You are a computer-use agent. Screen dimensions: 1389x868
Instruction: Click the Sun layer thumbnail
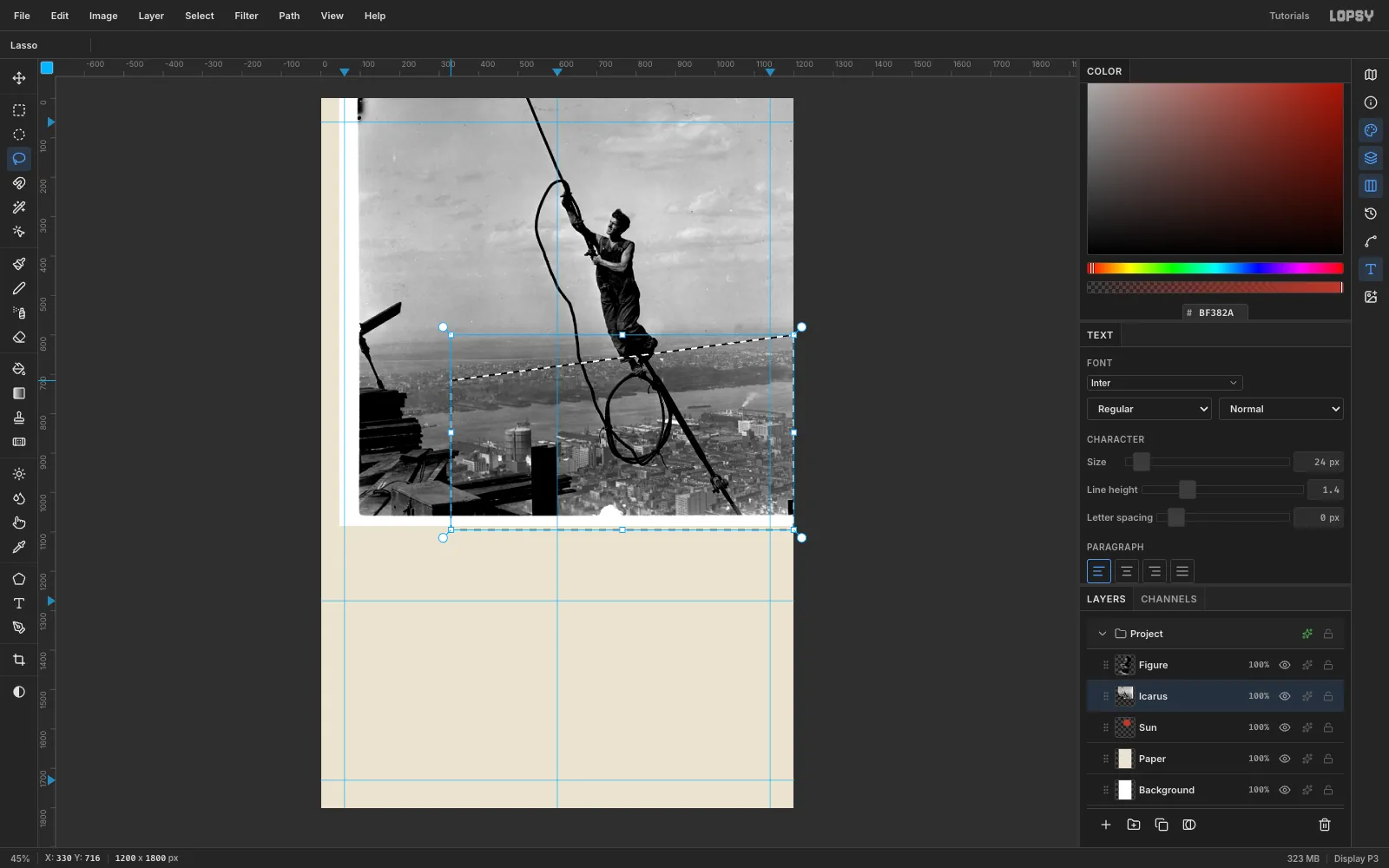1125,727
